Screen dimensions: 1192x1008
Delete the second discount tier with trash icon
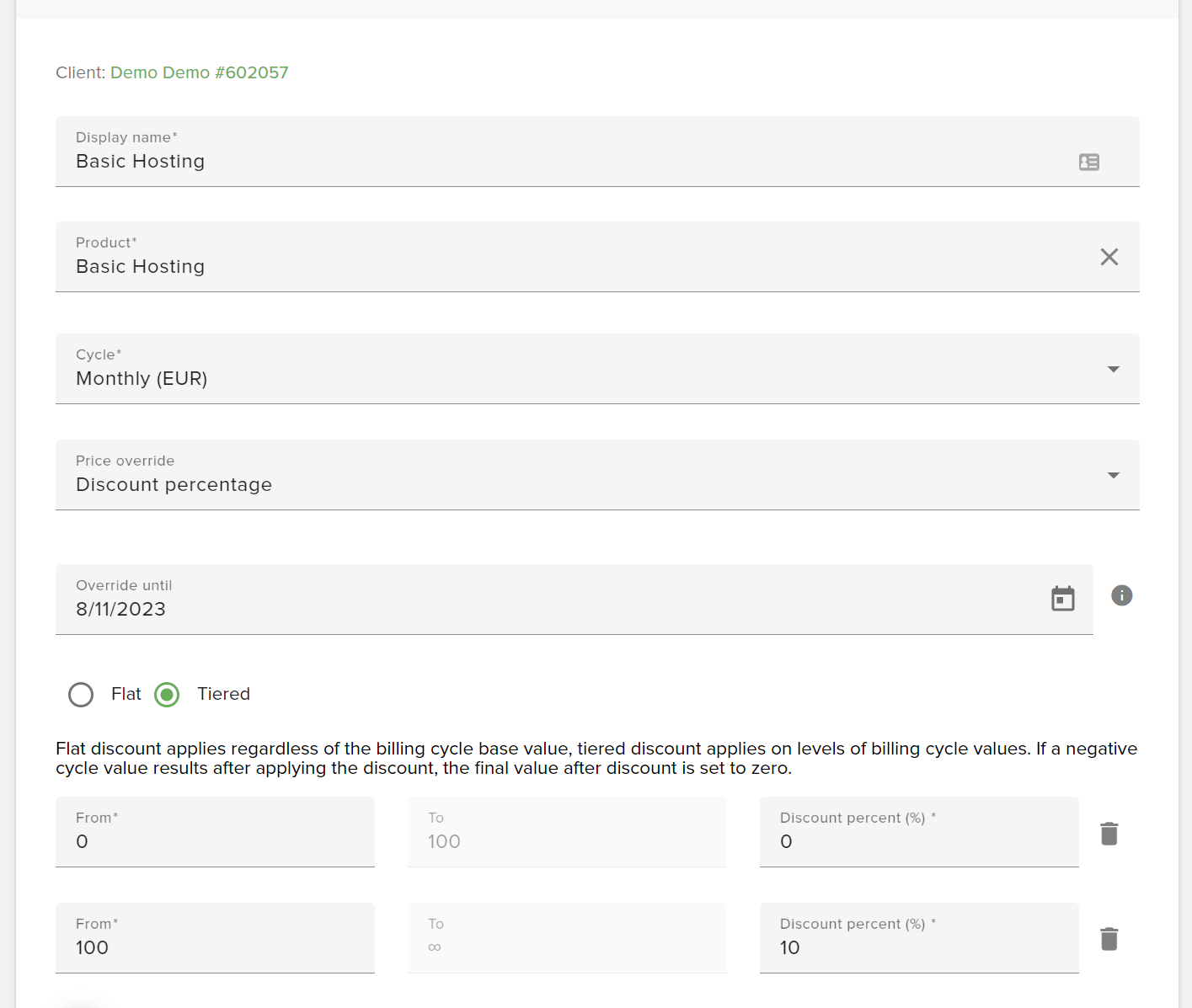click(1109, 939)
